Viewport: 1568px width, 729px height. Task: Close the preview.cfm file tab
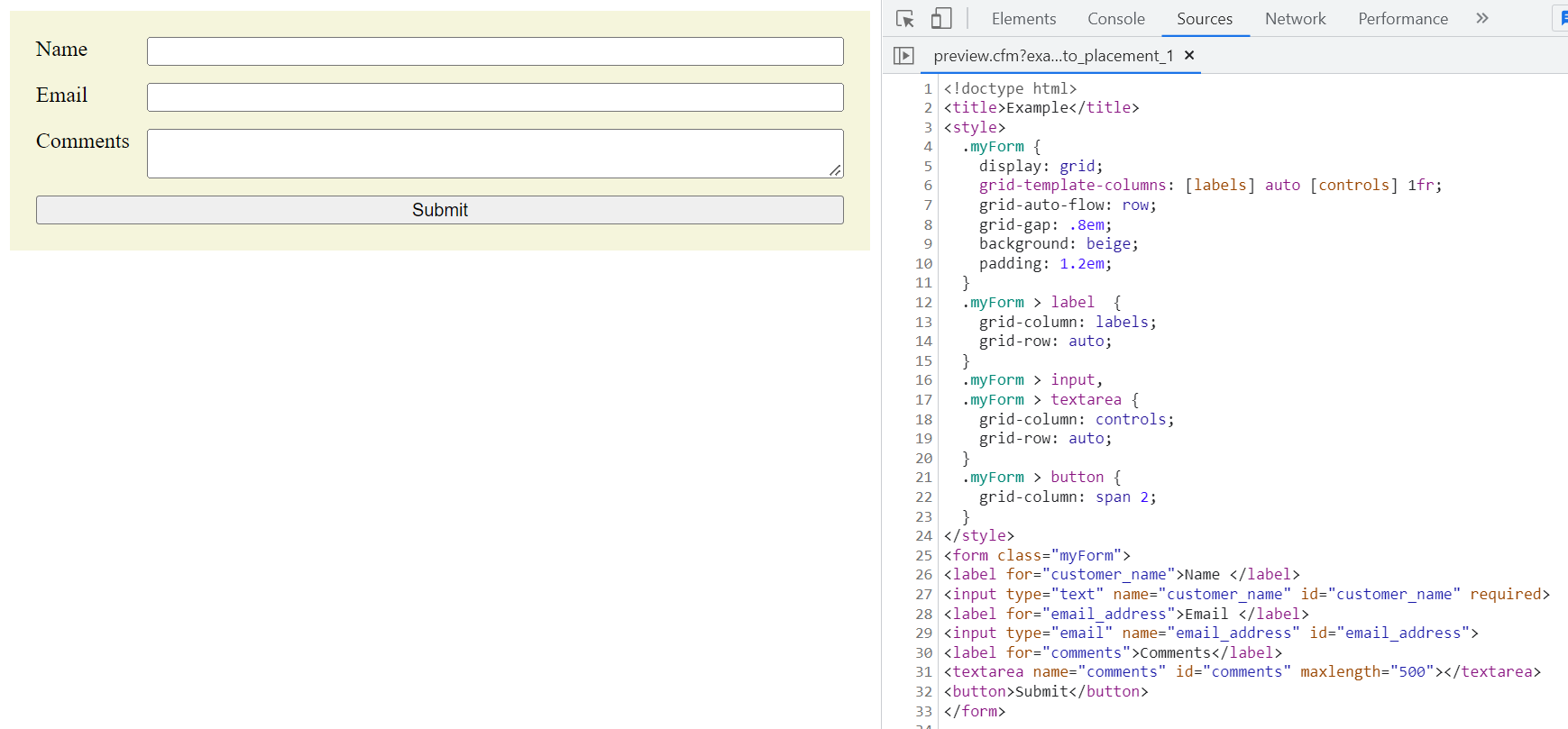(x=1189, y=56)
